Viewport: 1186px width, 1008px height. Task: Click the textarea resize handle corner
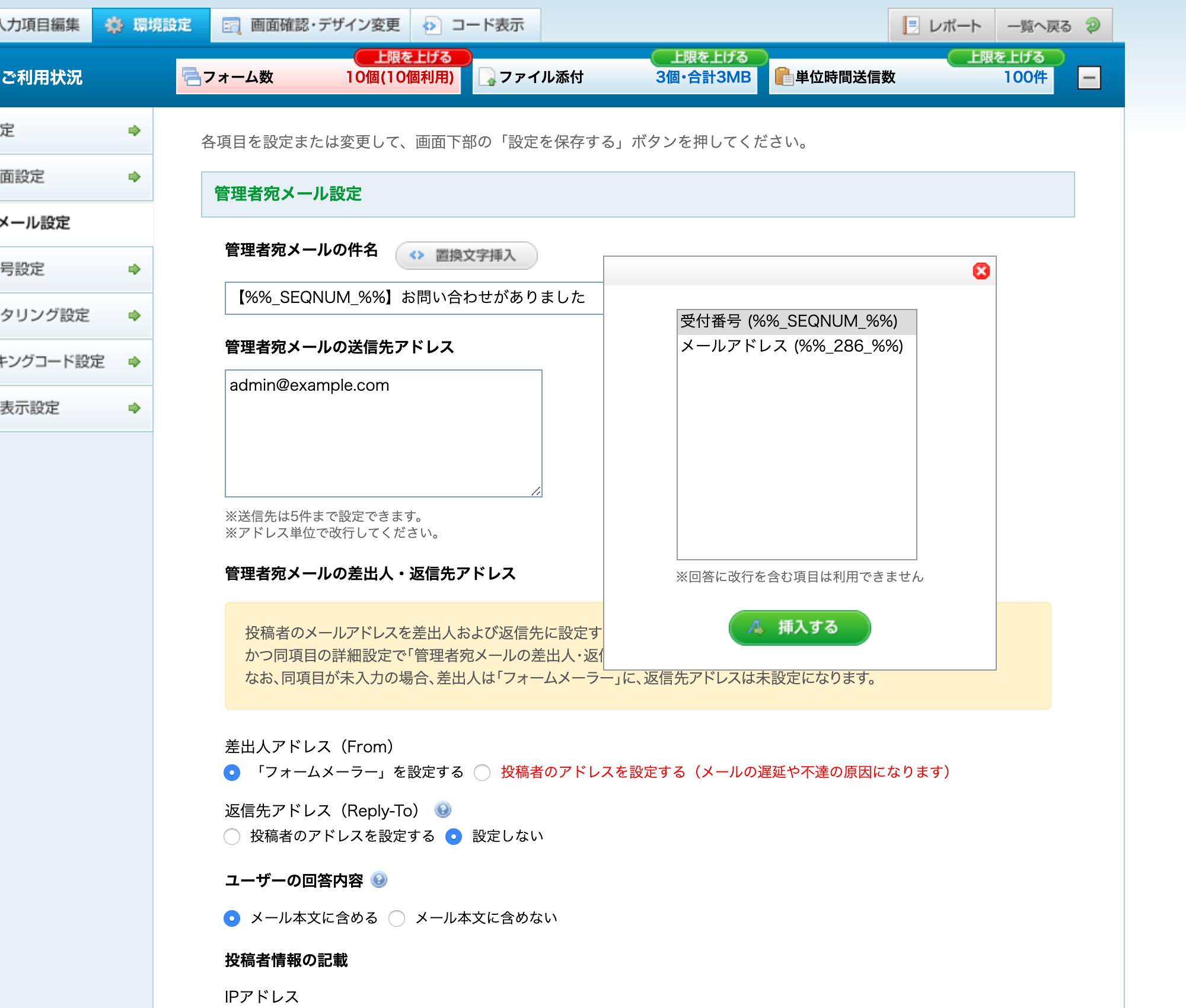[536, 490]
